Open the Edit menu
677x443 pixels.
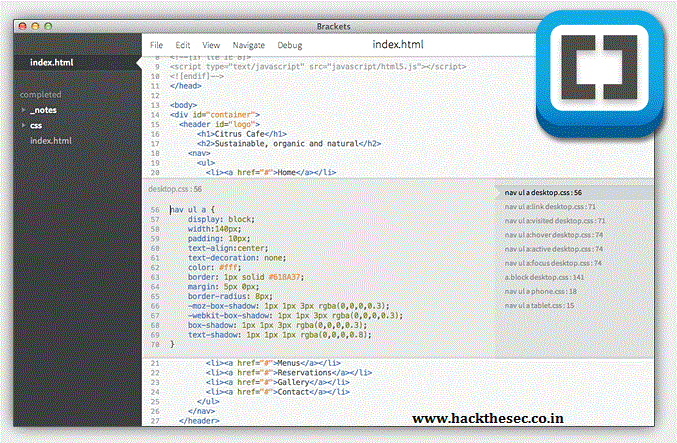[183, 45]
